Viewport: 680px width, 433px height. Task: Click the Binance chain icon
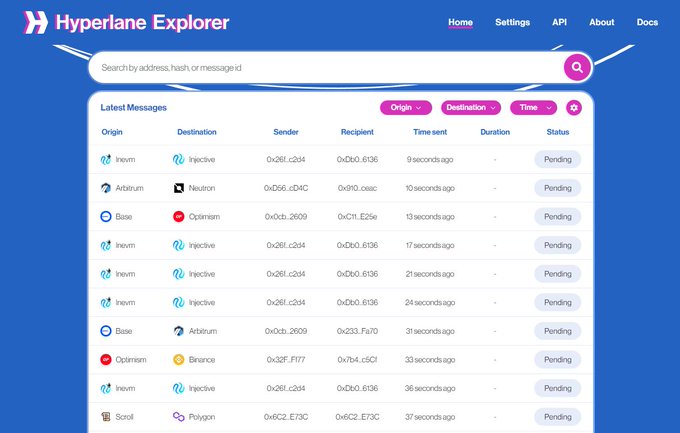[179, 360]
